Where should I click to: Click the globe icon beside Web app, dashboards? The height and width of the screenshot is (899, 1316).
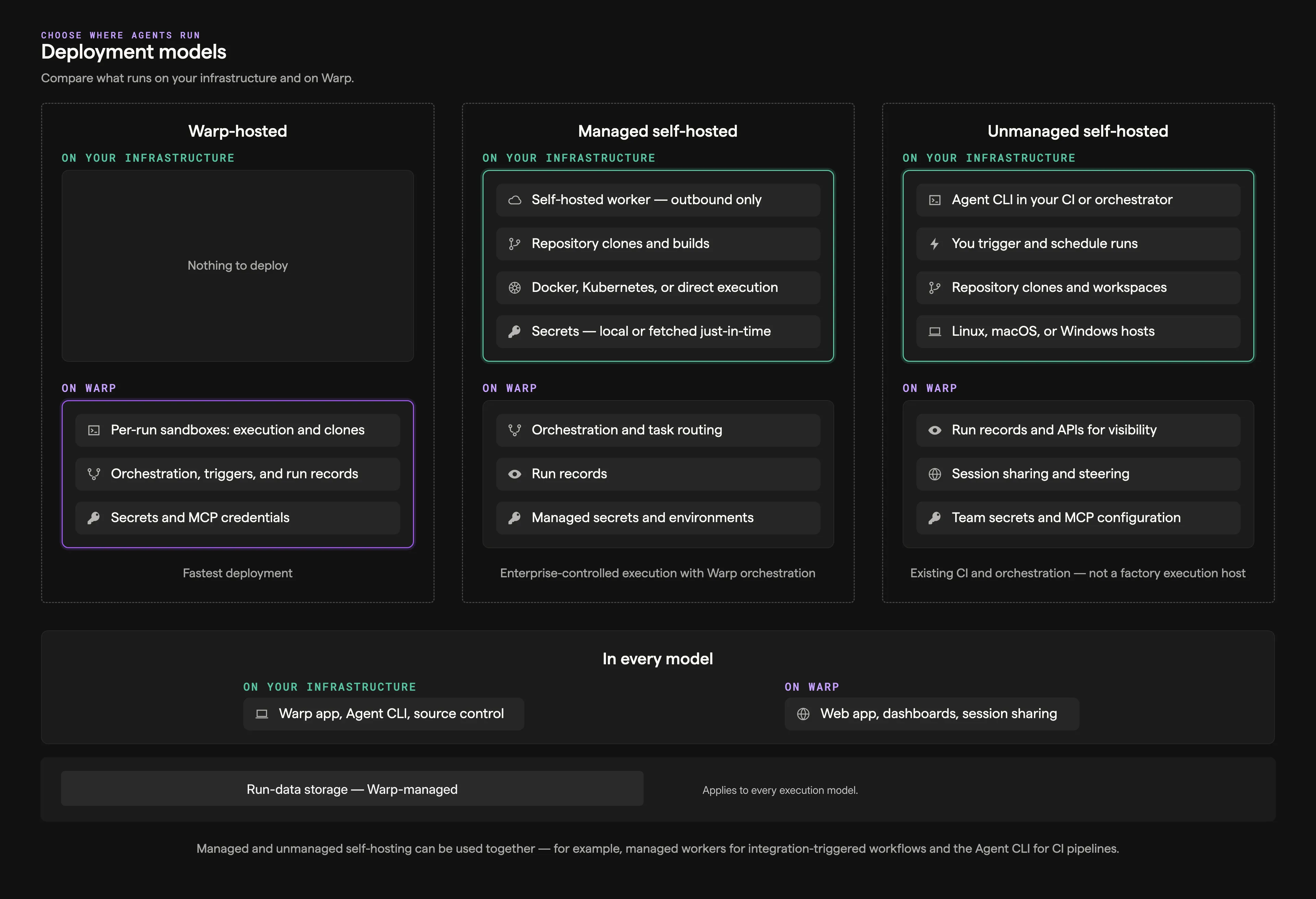coord(803,714)
